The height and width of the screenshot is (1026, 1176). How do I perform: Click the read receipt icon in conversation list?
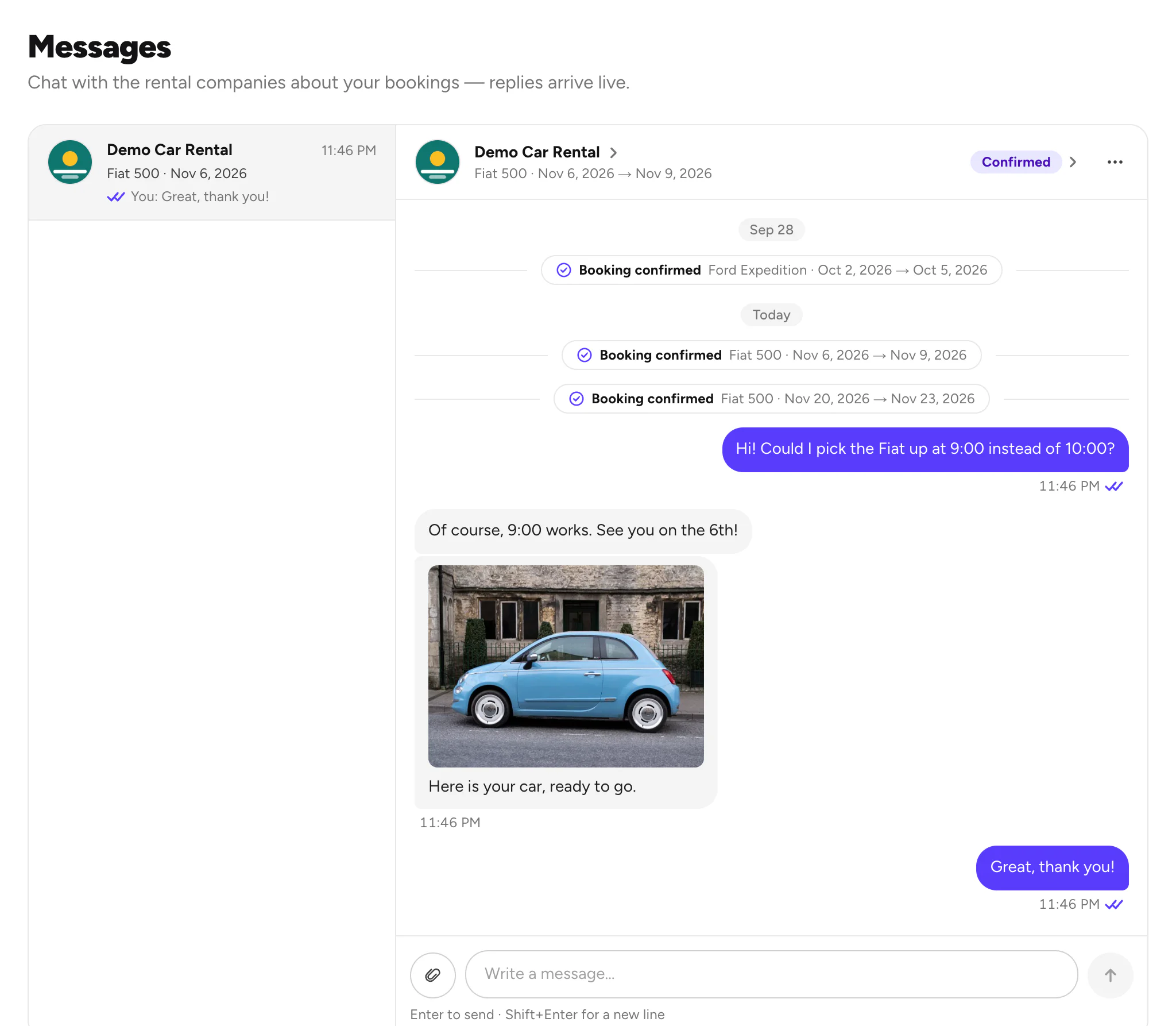[x=116, y=196]
